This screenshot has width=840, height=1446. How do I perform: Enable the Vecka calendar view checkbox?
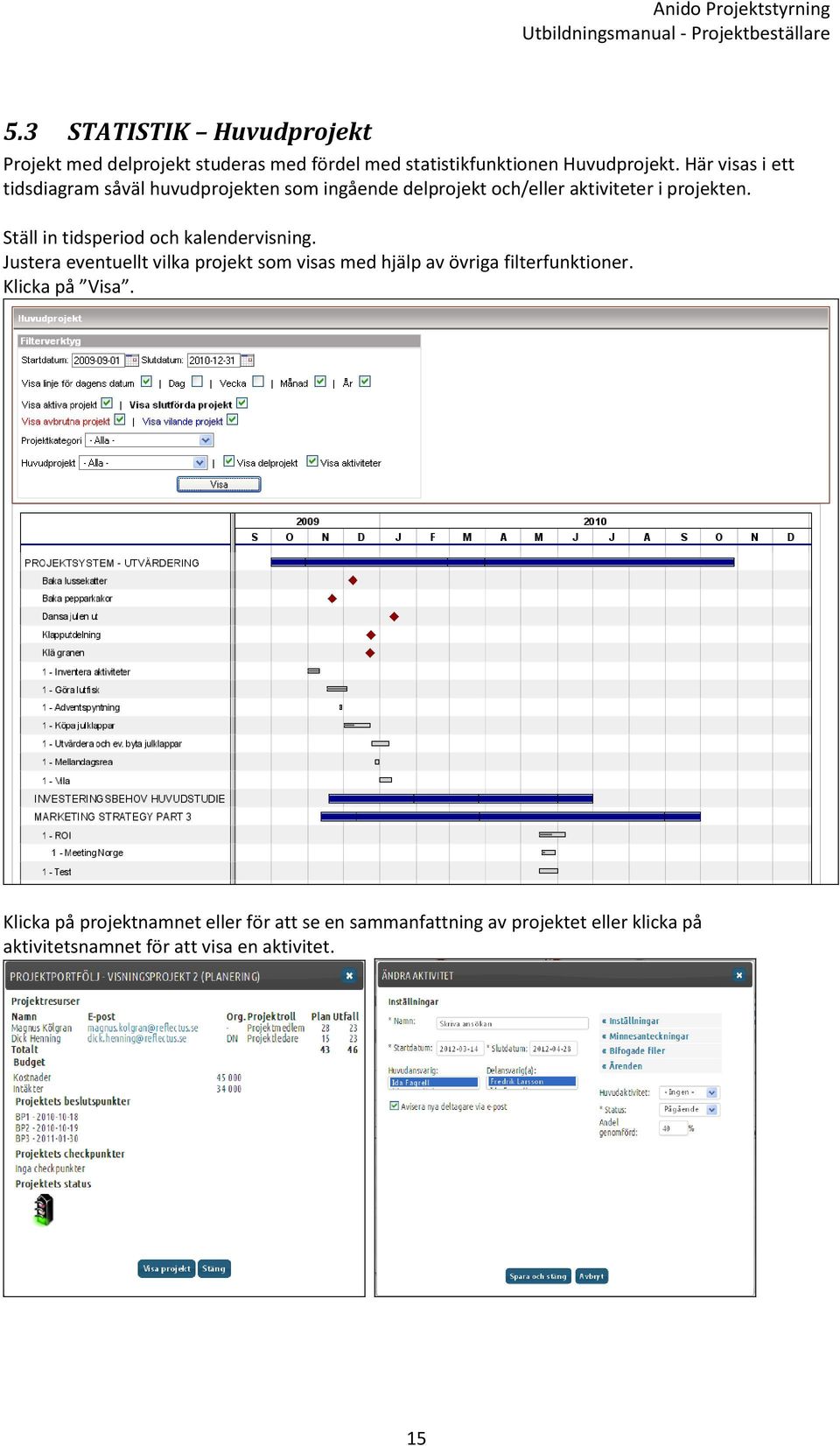click(258, 382)
